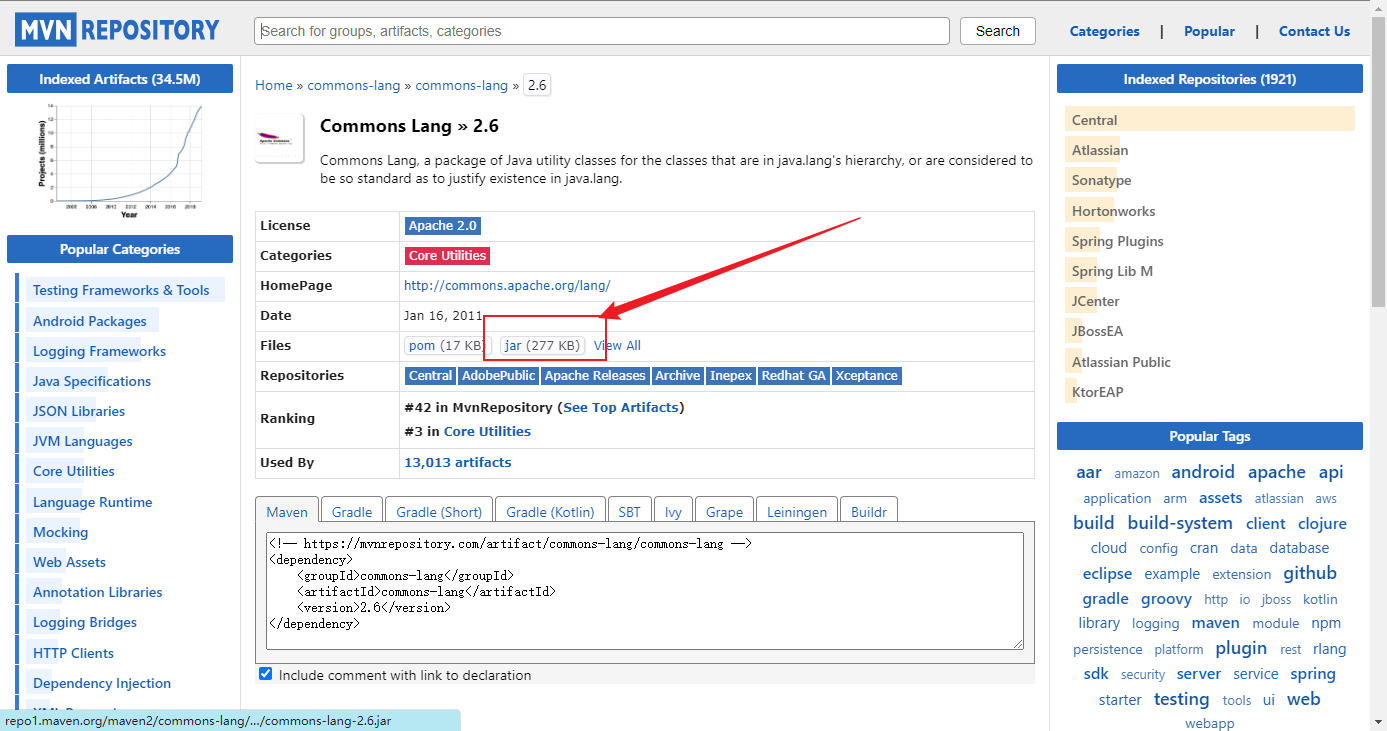Click the Core Utilities category badge

[447, 256]
